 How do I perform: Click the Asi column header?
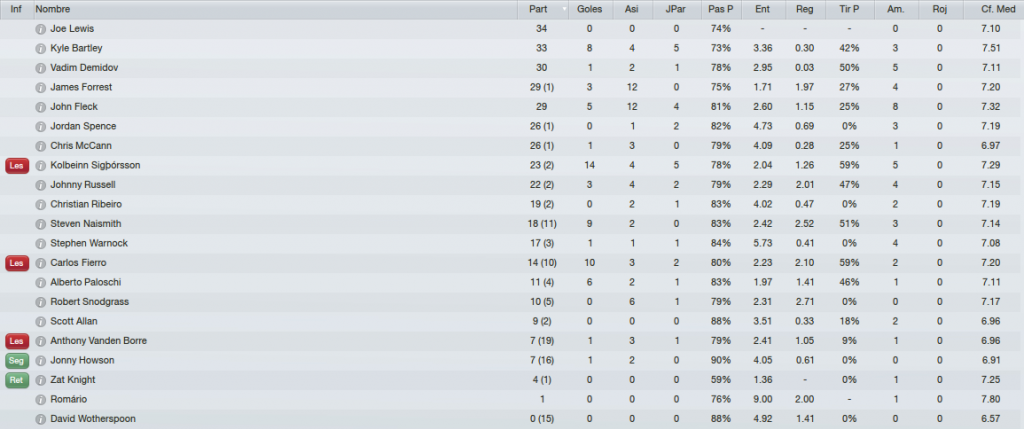click(632, 10)
